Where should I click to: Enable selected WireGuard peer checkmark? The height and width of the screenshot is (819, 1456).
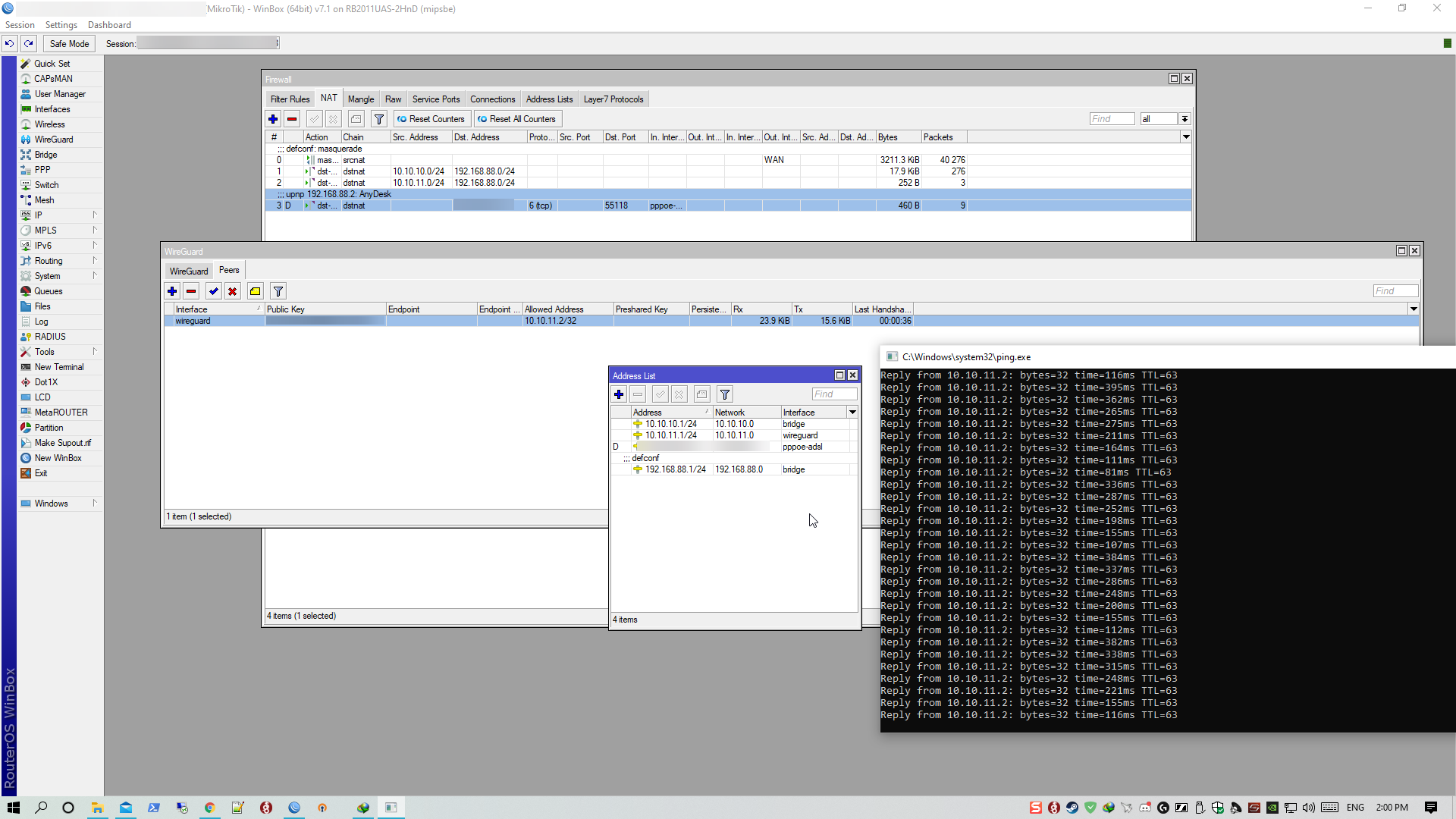[x=214, y=291]
